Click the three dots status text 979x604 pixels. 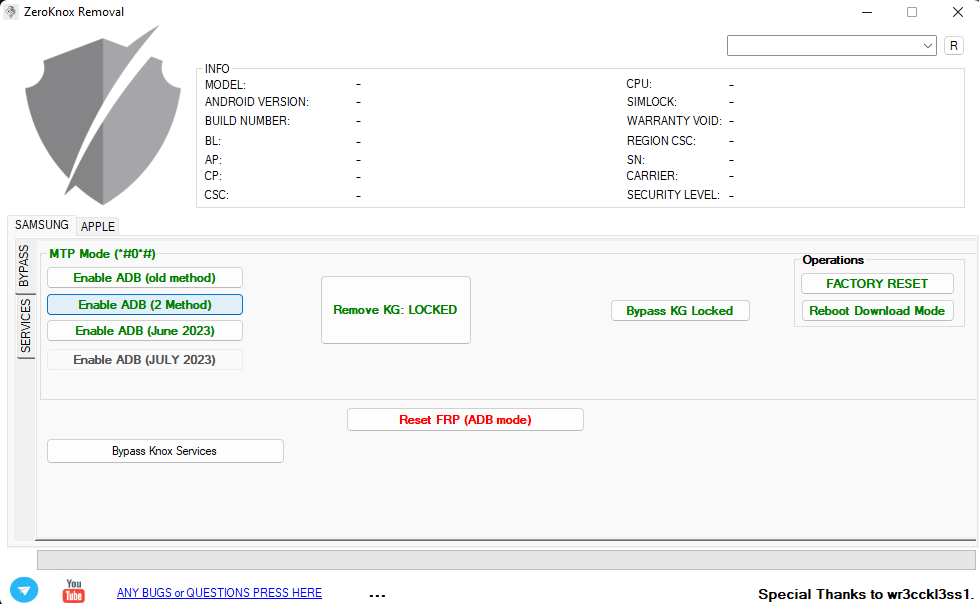(x=377, y=596)
